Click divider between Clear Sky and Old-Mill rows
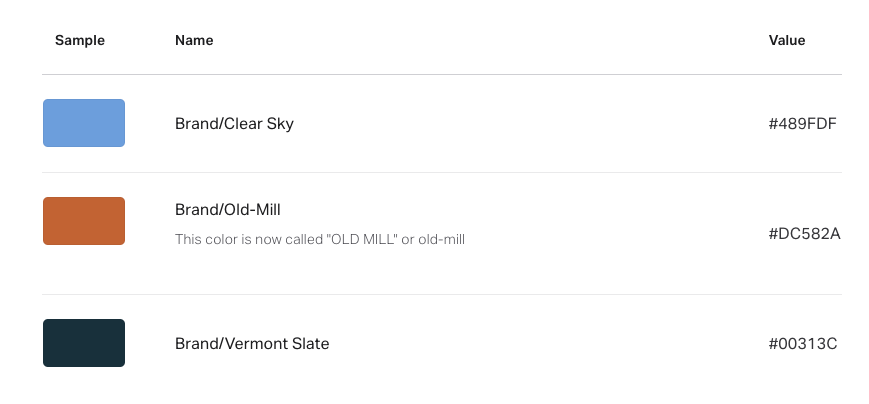The width and height of the screenshot is (869, 404). pyautogui.click(x=441, y=172)
